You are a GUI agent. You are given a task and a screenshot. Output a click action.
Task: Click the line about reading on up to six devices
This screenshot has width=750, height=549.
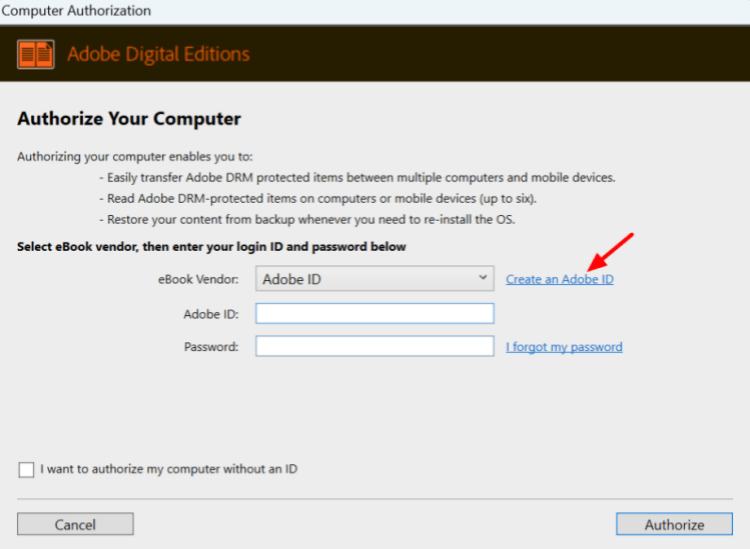pos(318,198)
